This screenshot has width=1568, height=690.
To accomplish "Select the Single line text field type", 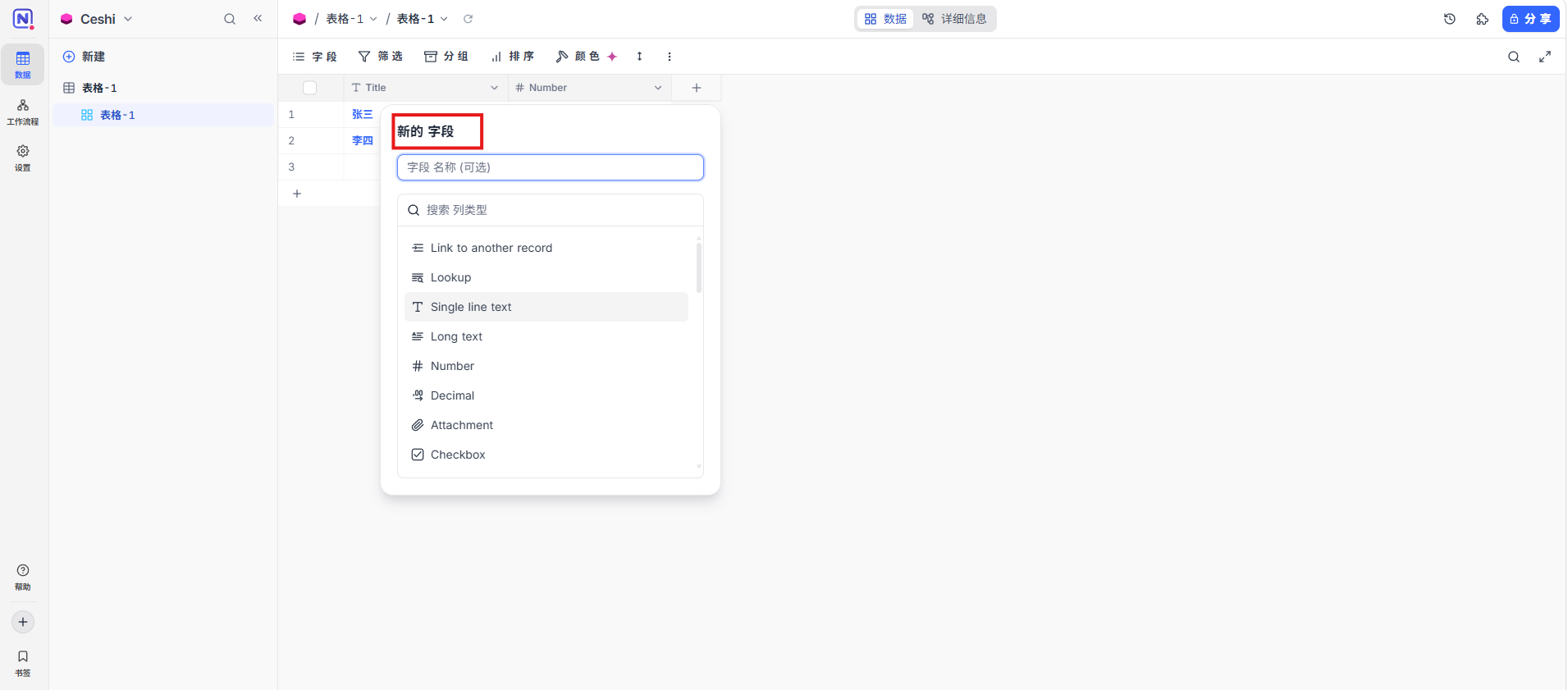I will pyautogui.click(x=546, y=307).
